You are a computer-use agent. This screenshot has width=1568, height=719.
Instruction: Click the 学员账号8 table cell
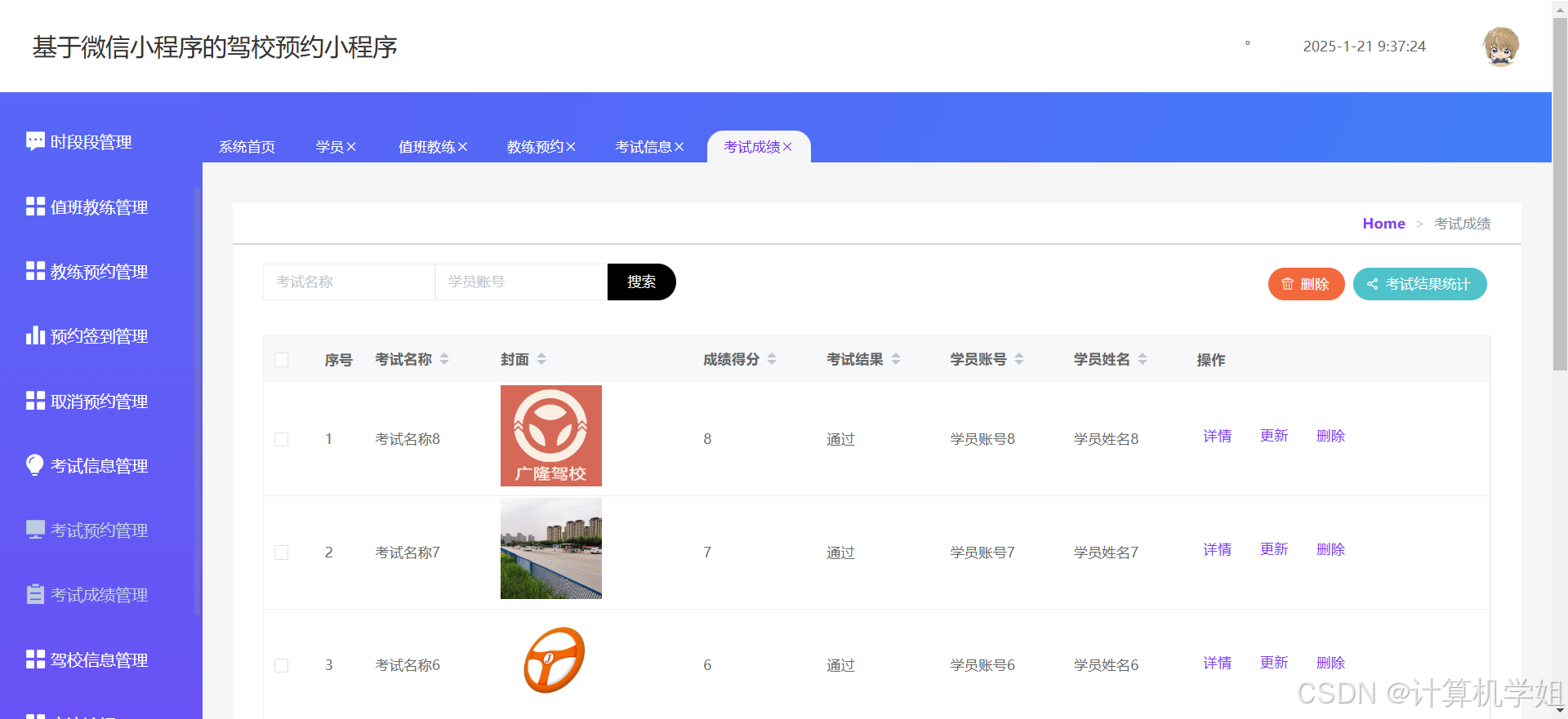point(982,439)
